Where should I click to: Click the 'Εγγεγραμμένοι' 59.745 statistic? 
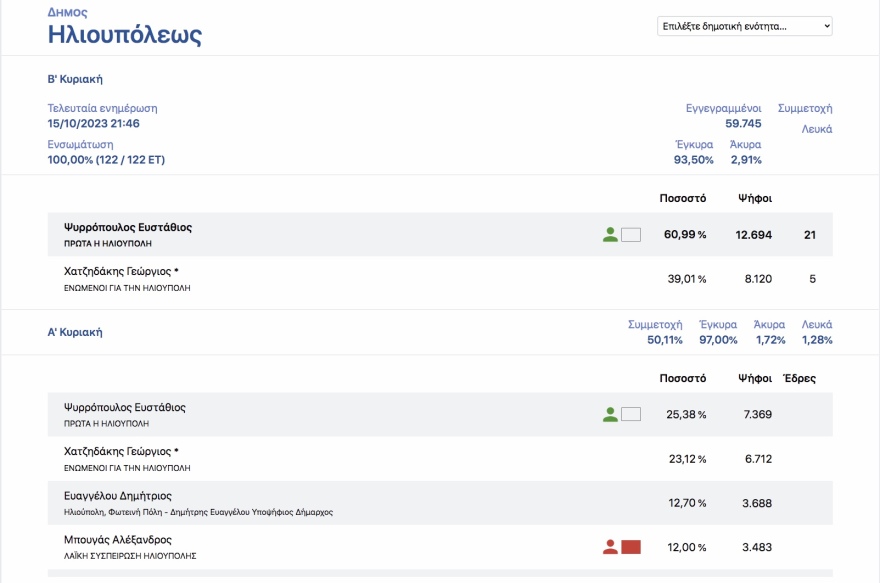coord(743,123)
